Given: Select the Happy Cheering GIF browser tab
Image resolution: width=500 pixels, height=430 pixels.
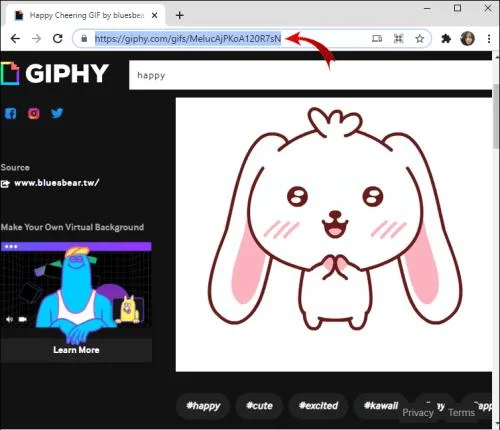Looking at the screenshot, I should point(86,15).
